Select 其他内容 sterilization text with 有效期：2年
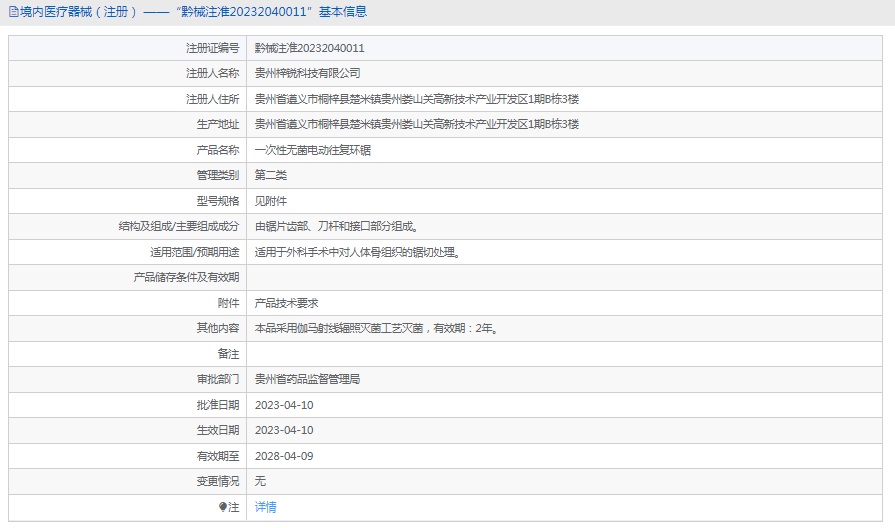This screenshot has height=528, width=895. tap(377, 328)
